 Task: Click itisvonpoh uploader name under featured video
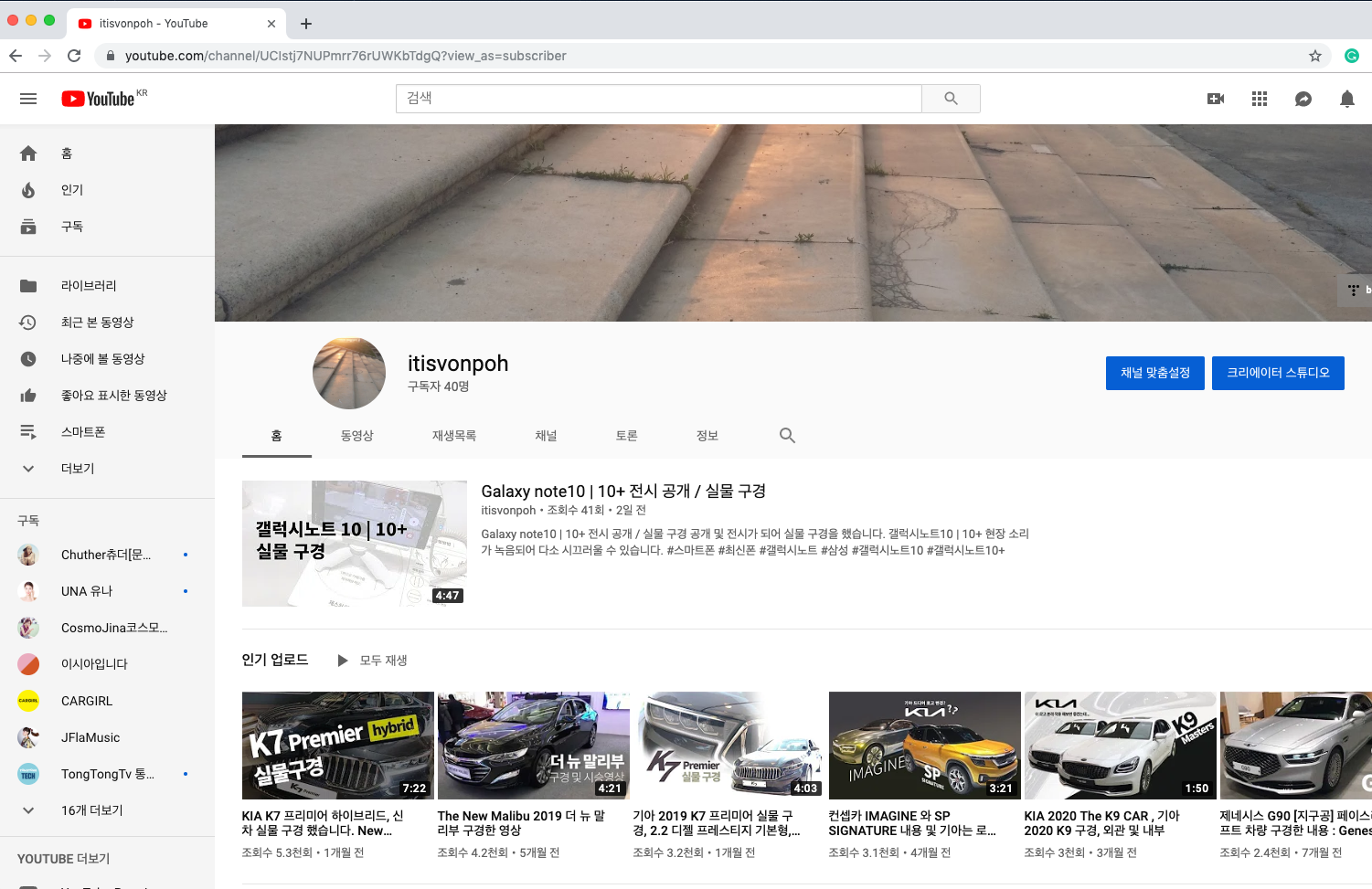click(x=508, y=511)
